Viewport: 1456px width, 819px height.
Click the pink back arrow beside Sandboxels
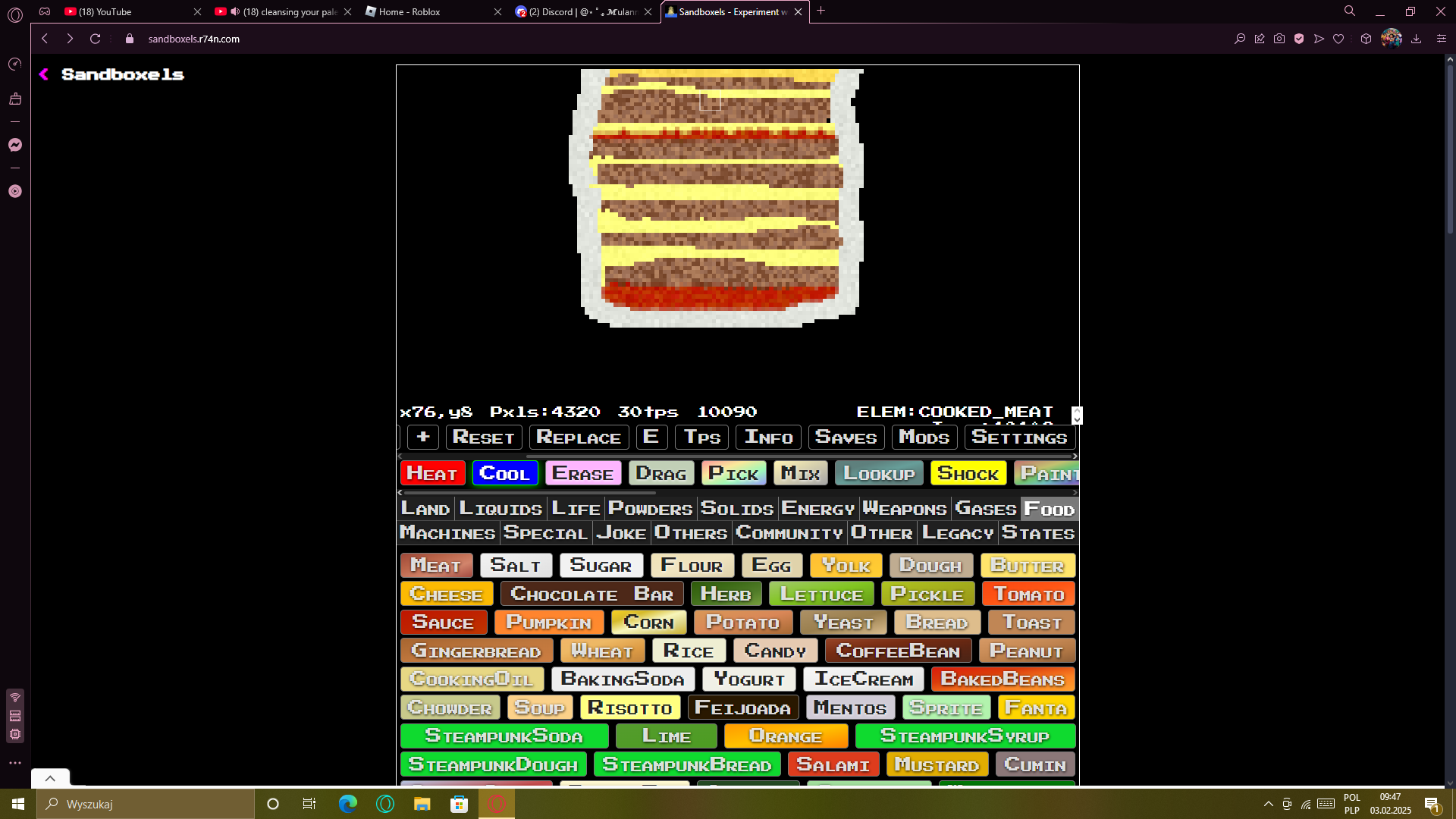(44, 74)
